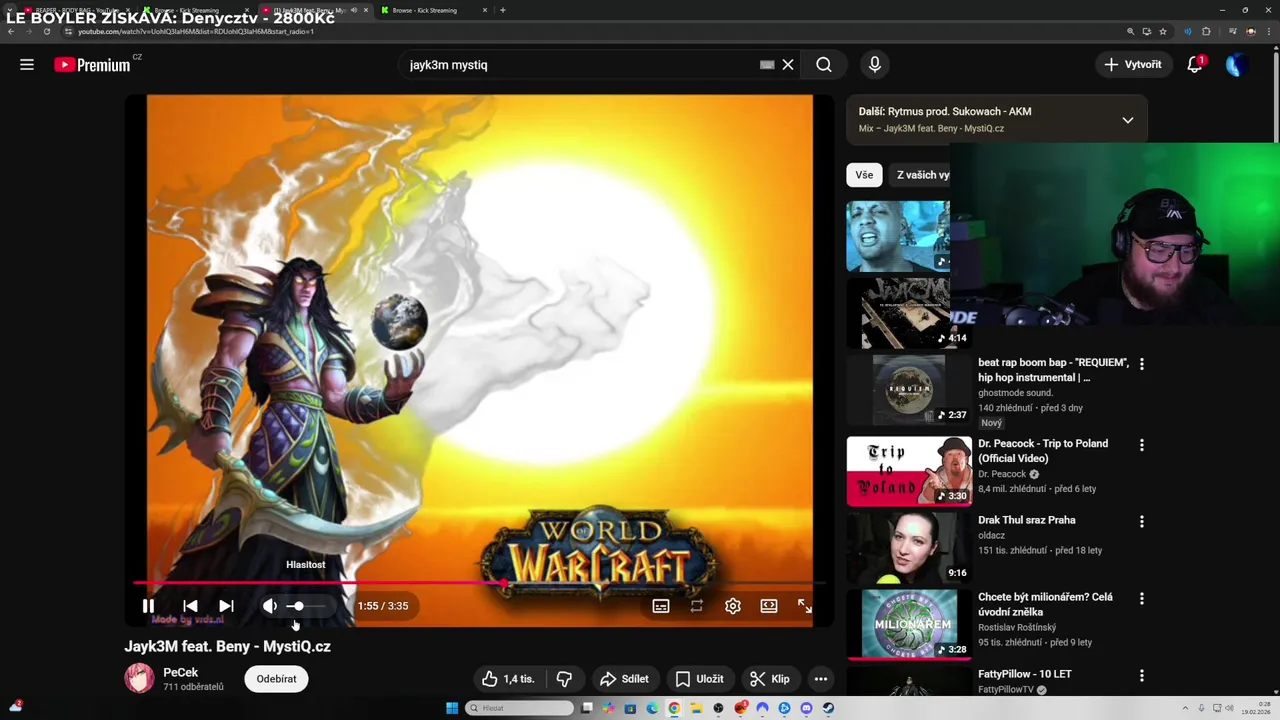This screenshot has height=720, width=1280.
Task: Open the player settings gear
Action: [x=733, y=606]
